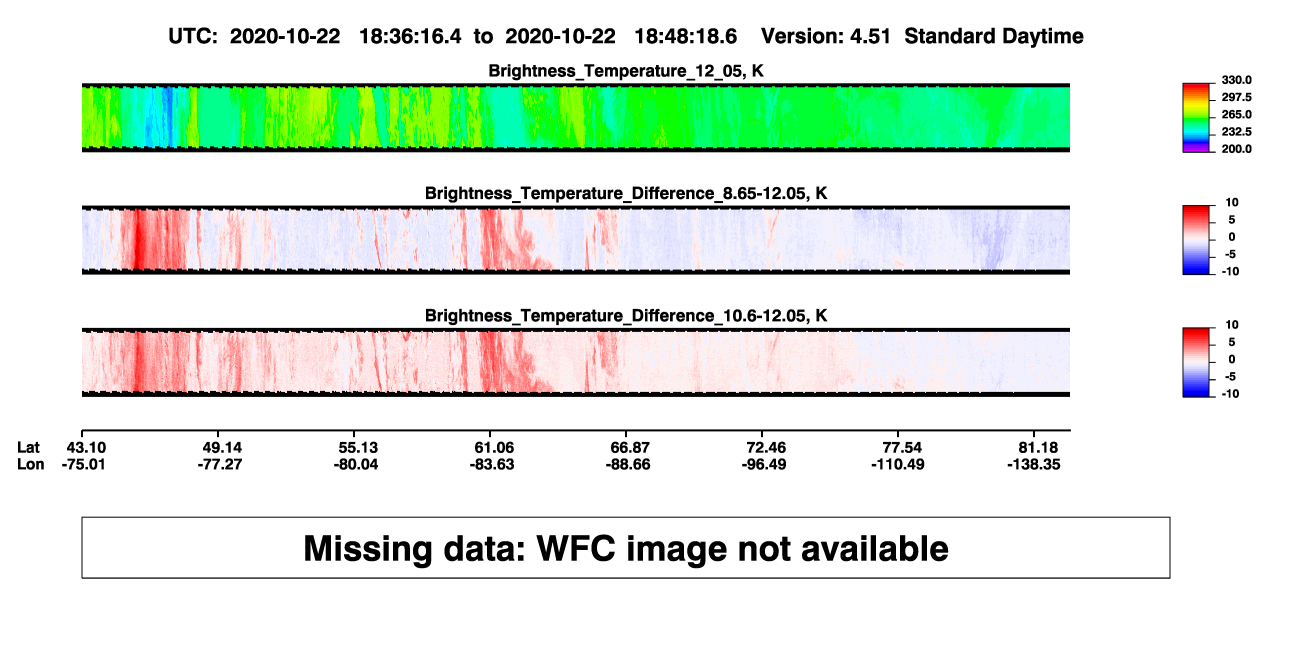Click the Missing data WFC image message
1300x667 pixels.
(626, 548)
